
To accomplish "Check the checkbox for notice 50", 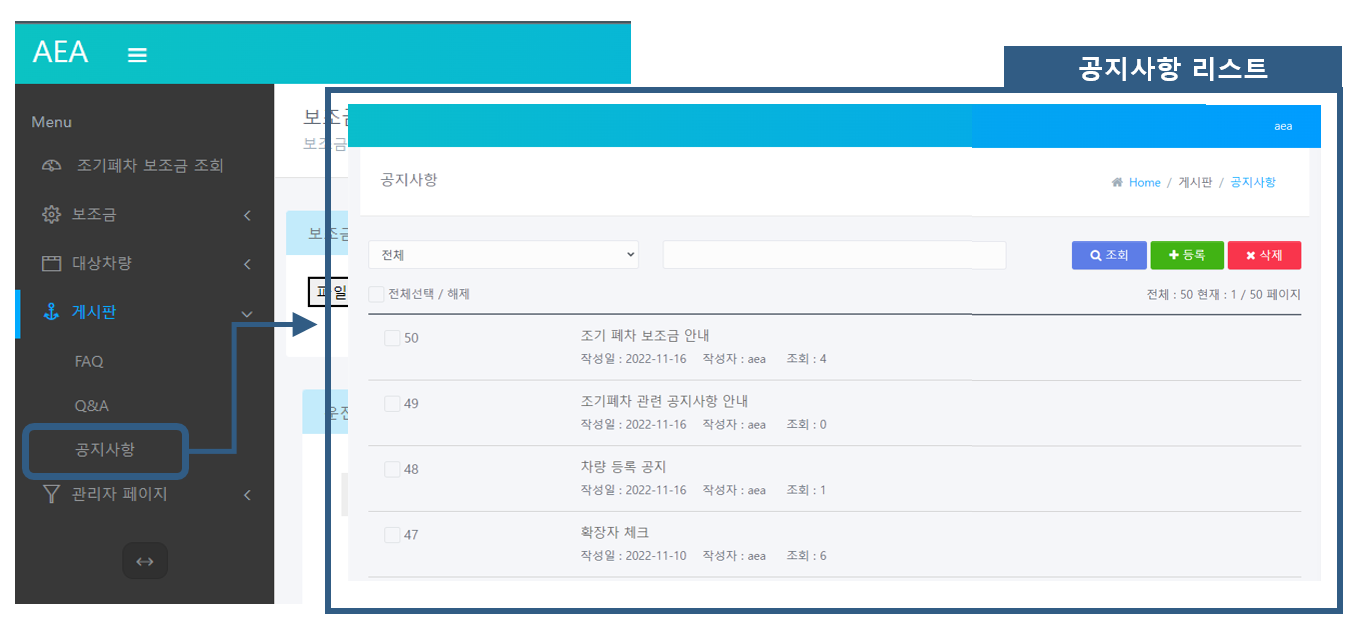I will 392,338.
